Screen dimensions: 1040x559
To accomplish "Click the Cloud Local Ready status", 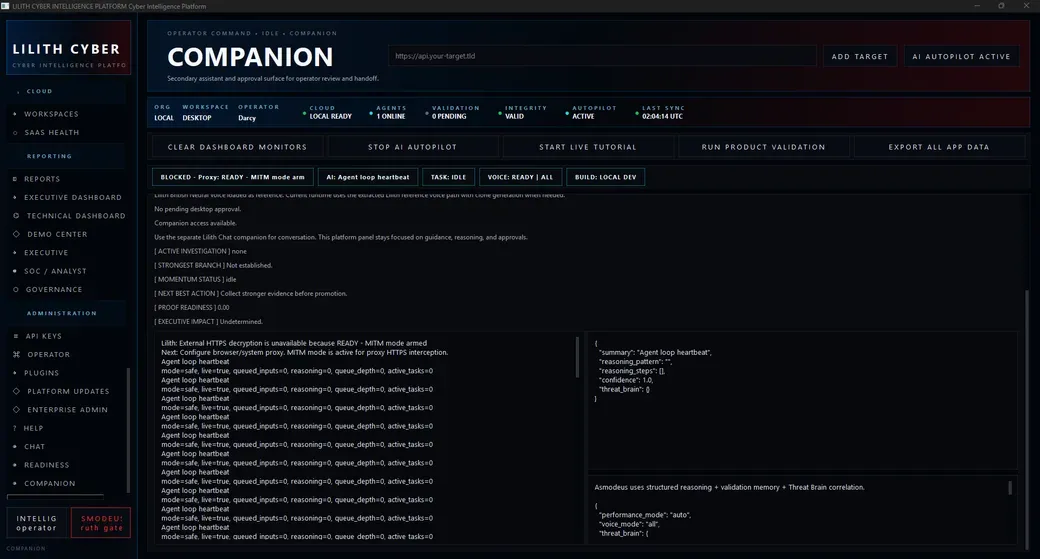I will (330, 112).
